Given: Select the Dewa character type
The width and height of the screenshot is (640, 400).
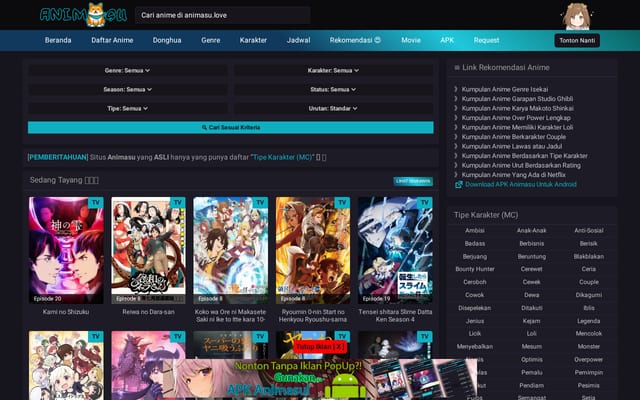Looking at the screenshot, I should (x=531, y=295).
